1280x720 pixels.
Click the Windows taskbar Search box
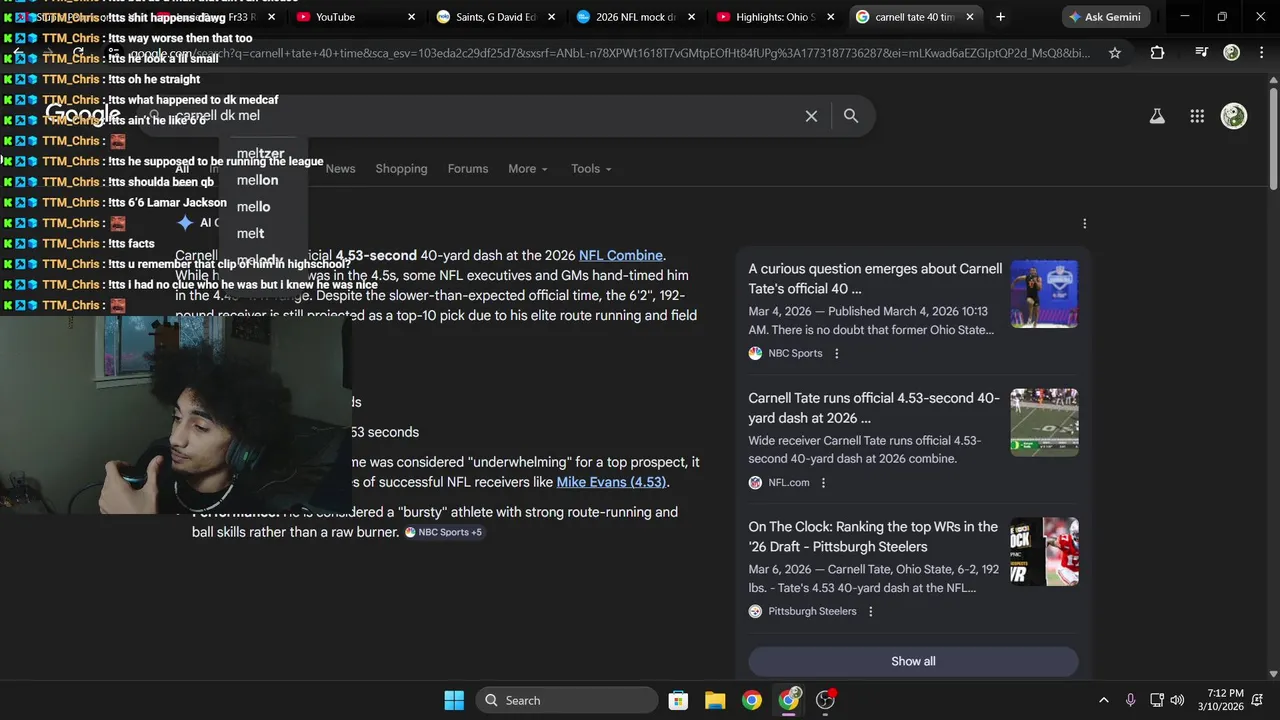click(x=567, y=700)
